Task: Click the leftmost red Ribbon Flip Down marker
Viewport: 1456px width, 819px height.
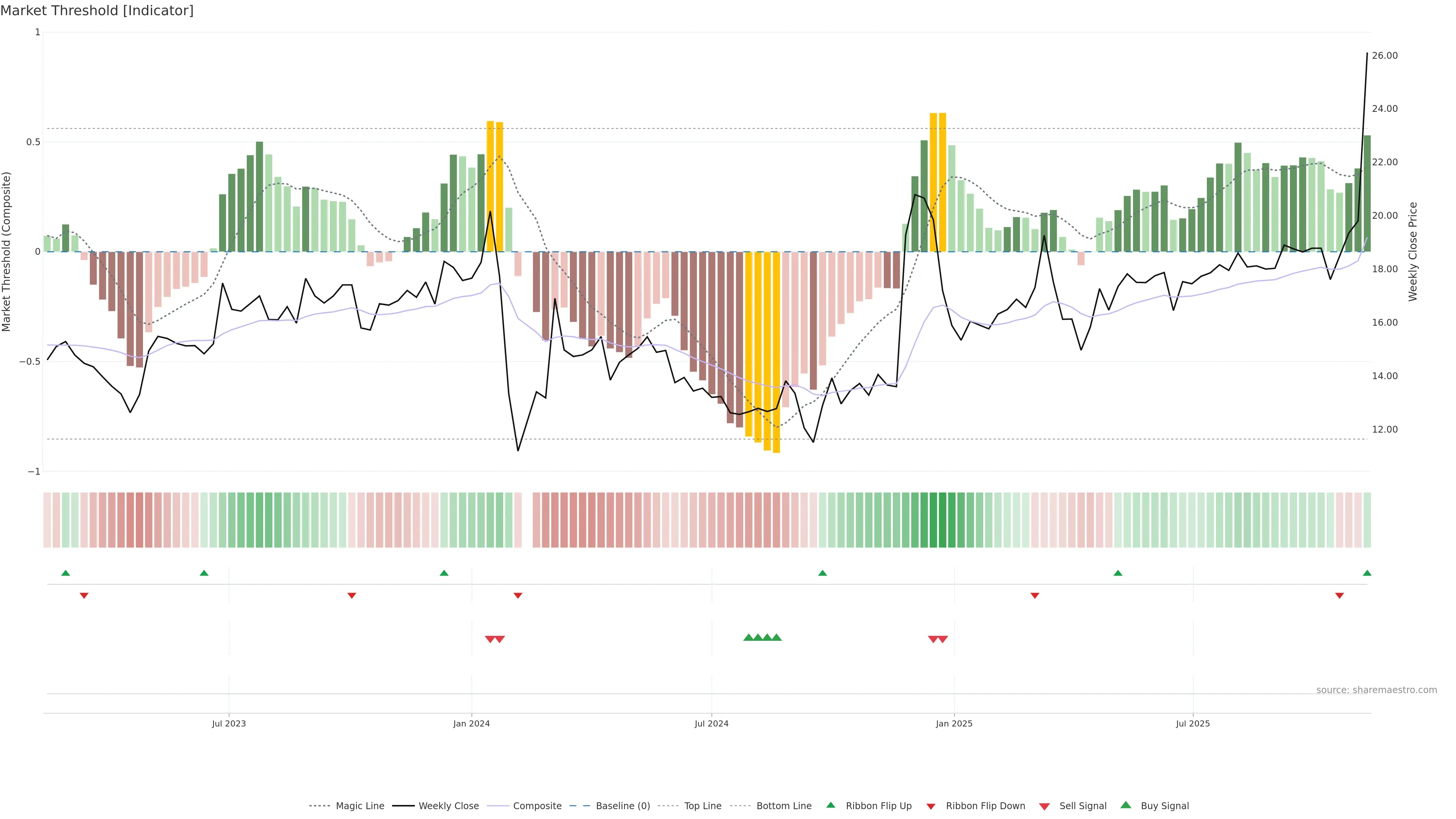Action: pos(84,595)
